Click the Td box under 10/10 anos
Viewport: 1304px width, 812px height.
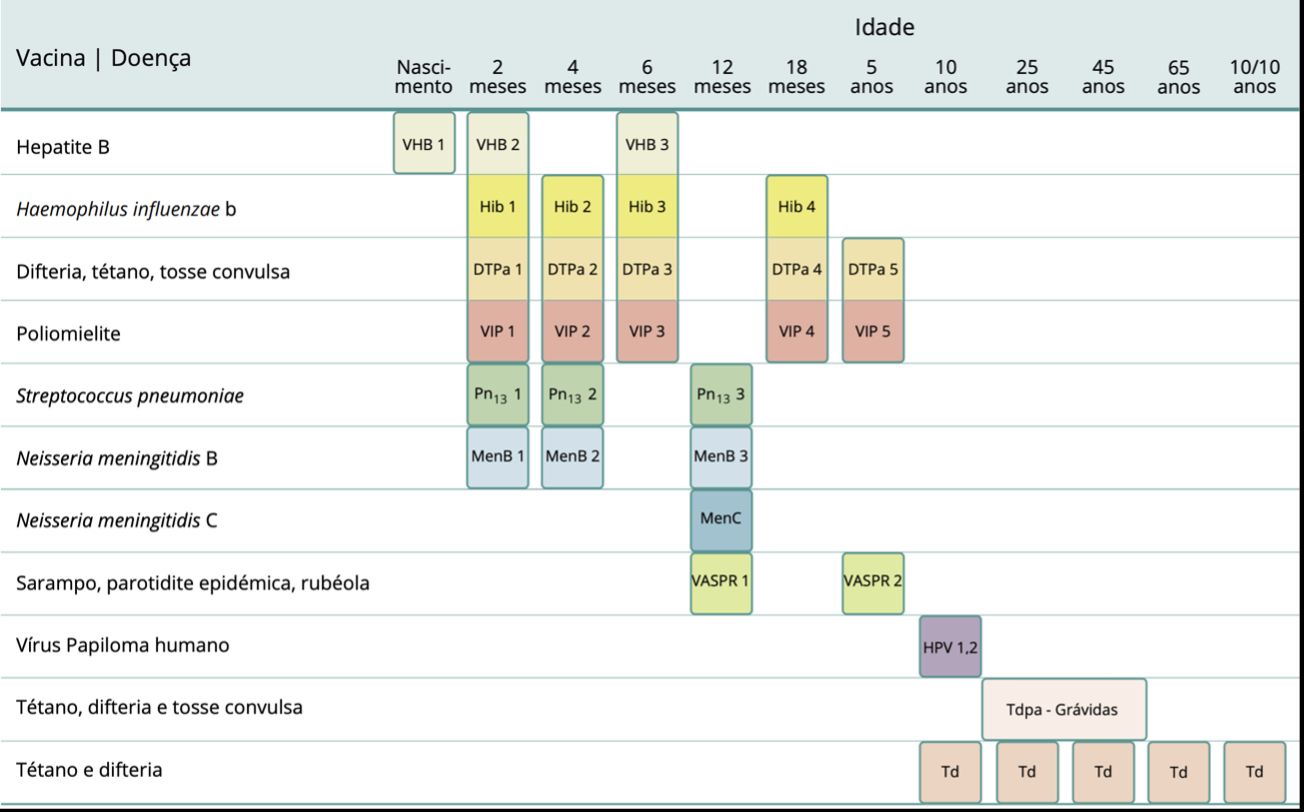click(x=1254, y=772)
